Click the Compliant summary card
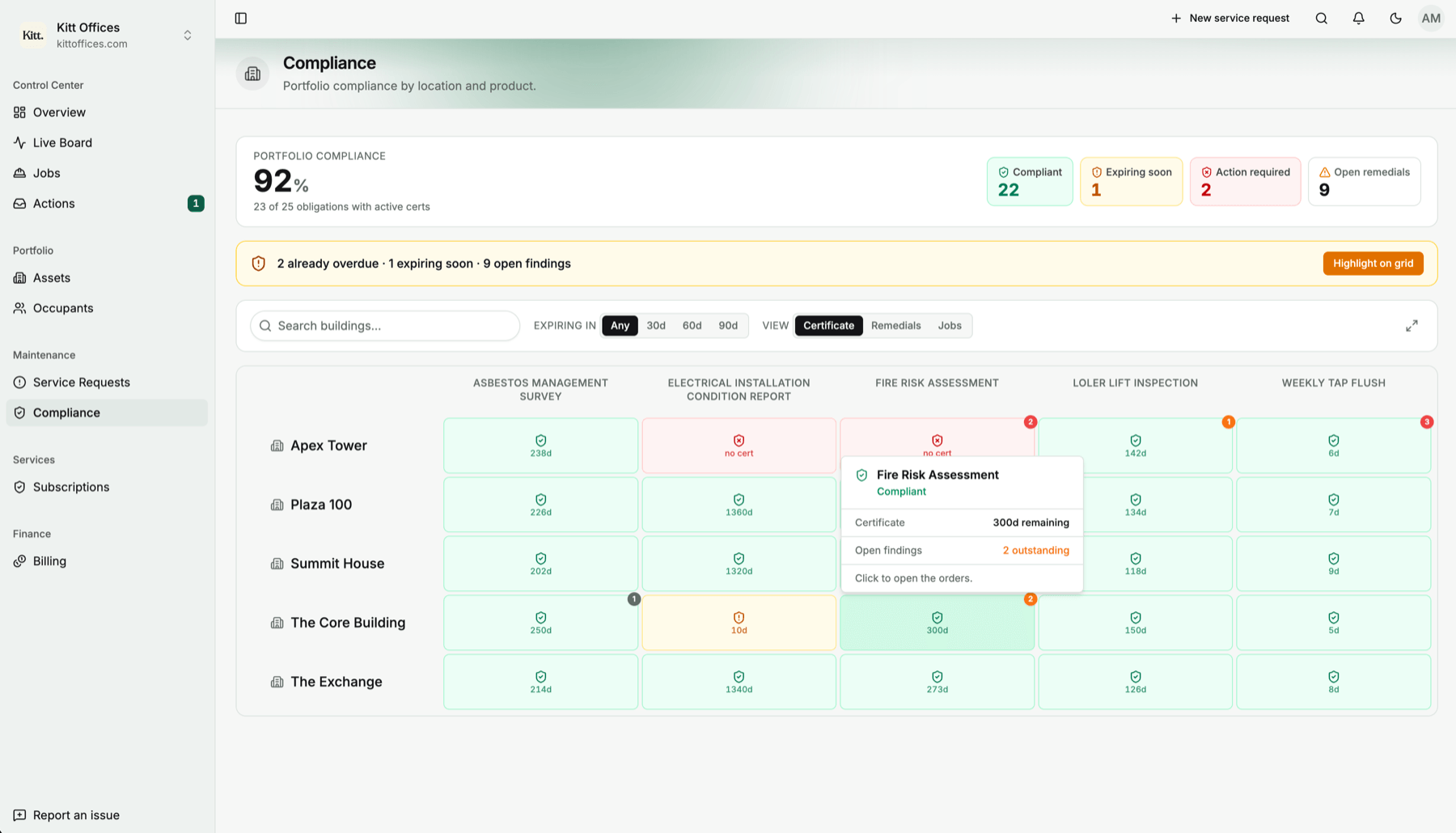Screen dimensions: 1456x833 point(1030,181)
